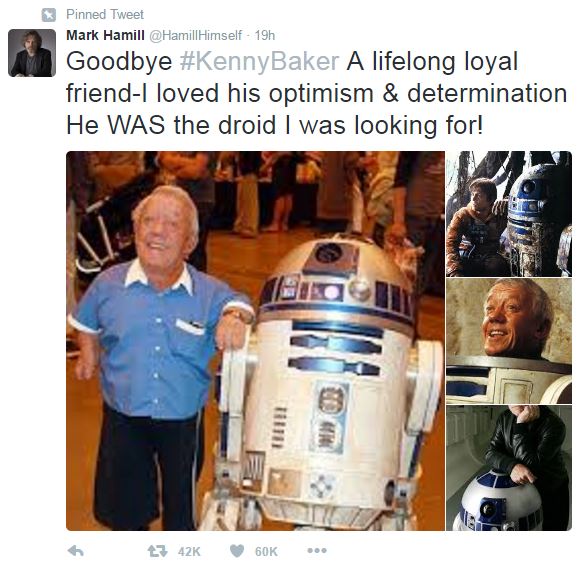Click the line He WAS the droid

pos(275,125)
